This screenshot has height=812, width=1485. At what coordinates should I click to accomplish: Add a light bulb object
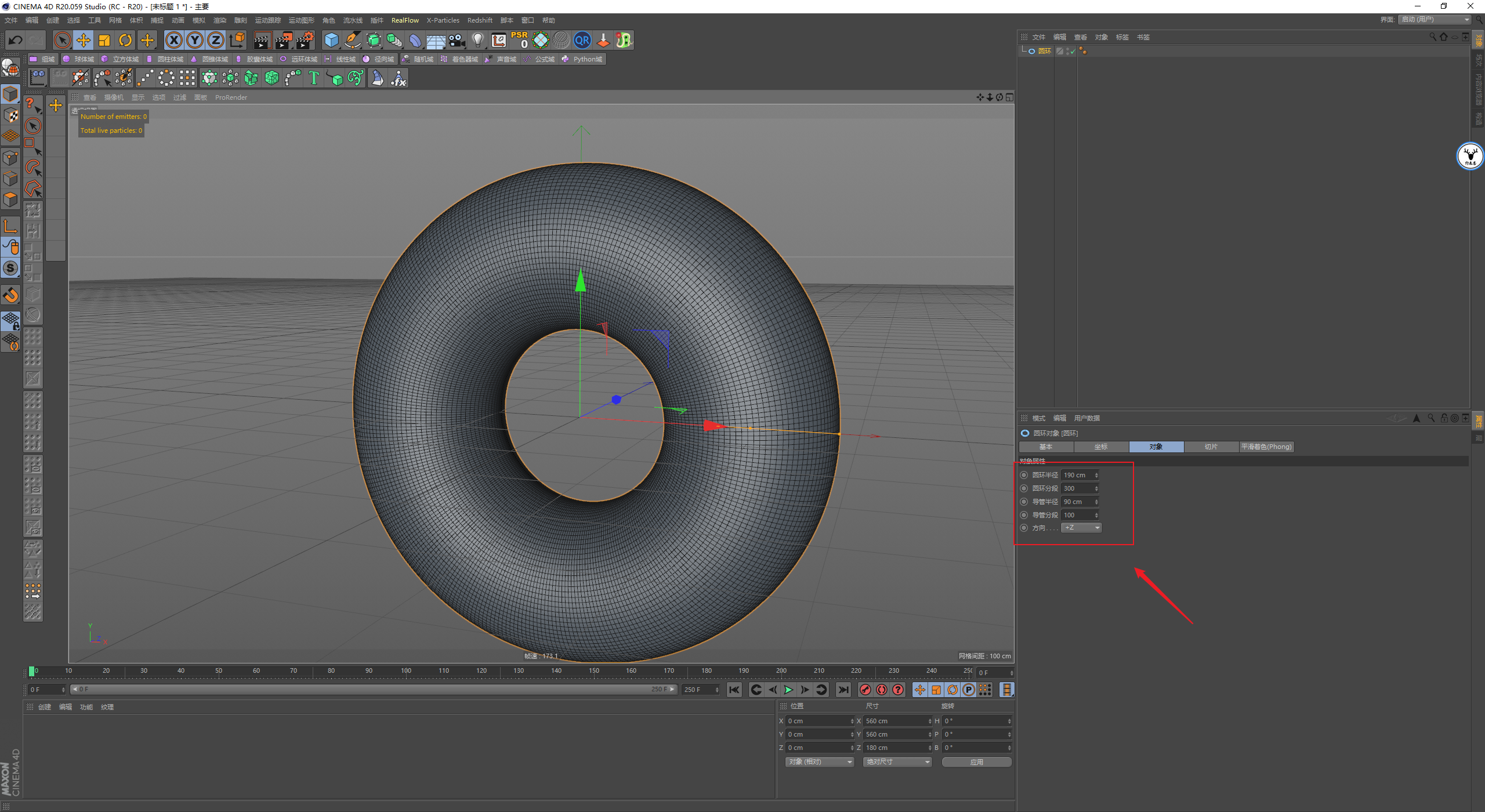pos(478,40)
